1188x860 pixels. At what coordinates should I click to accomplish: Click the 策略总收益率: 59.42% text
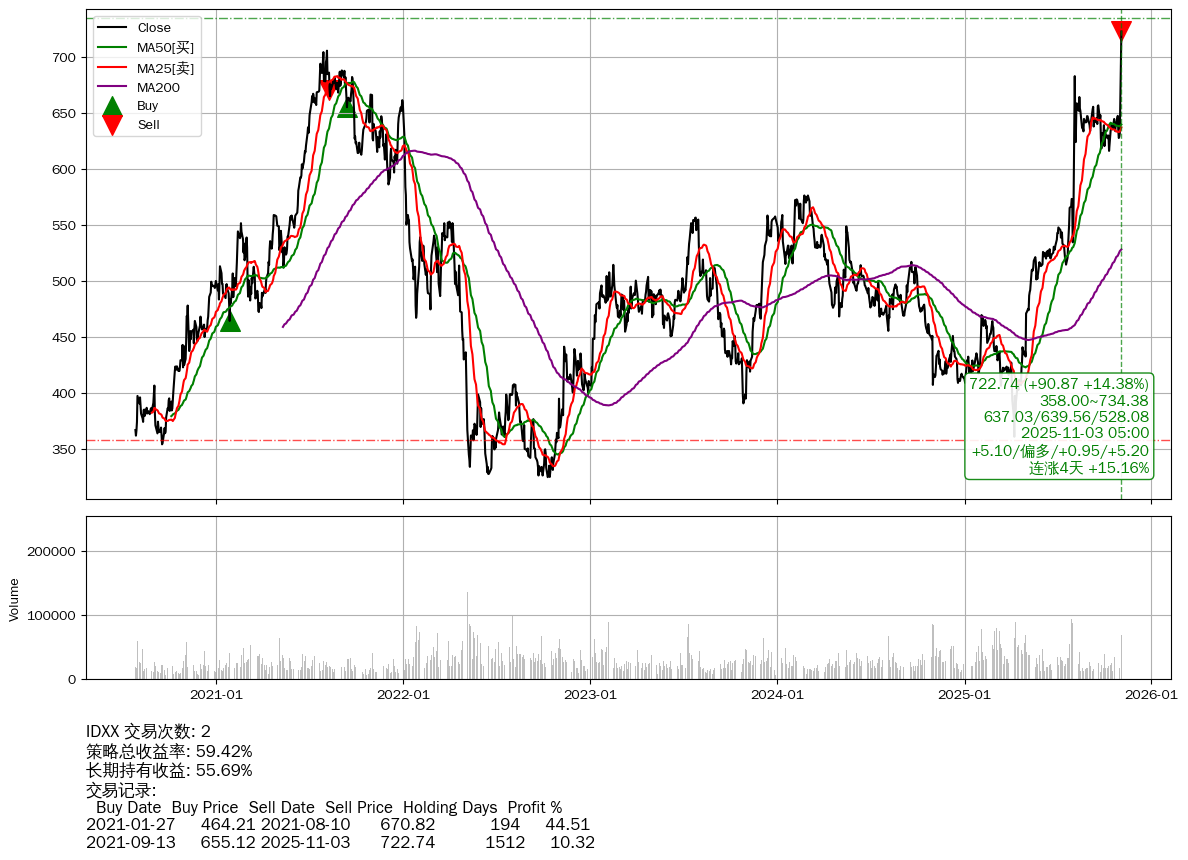click(169, 751)
